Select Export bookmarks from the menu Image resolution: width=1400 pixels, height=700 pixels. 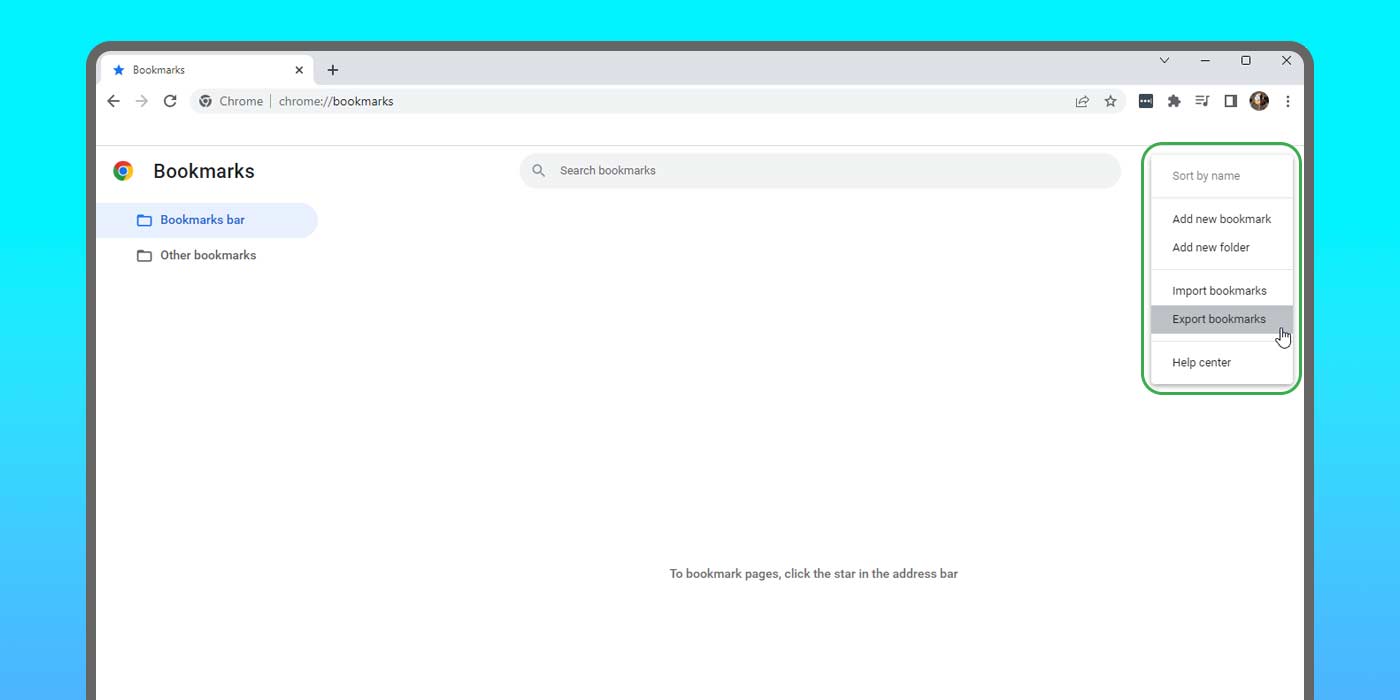[1218, 319]
